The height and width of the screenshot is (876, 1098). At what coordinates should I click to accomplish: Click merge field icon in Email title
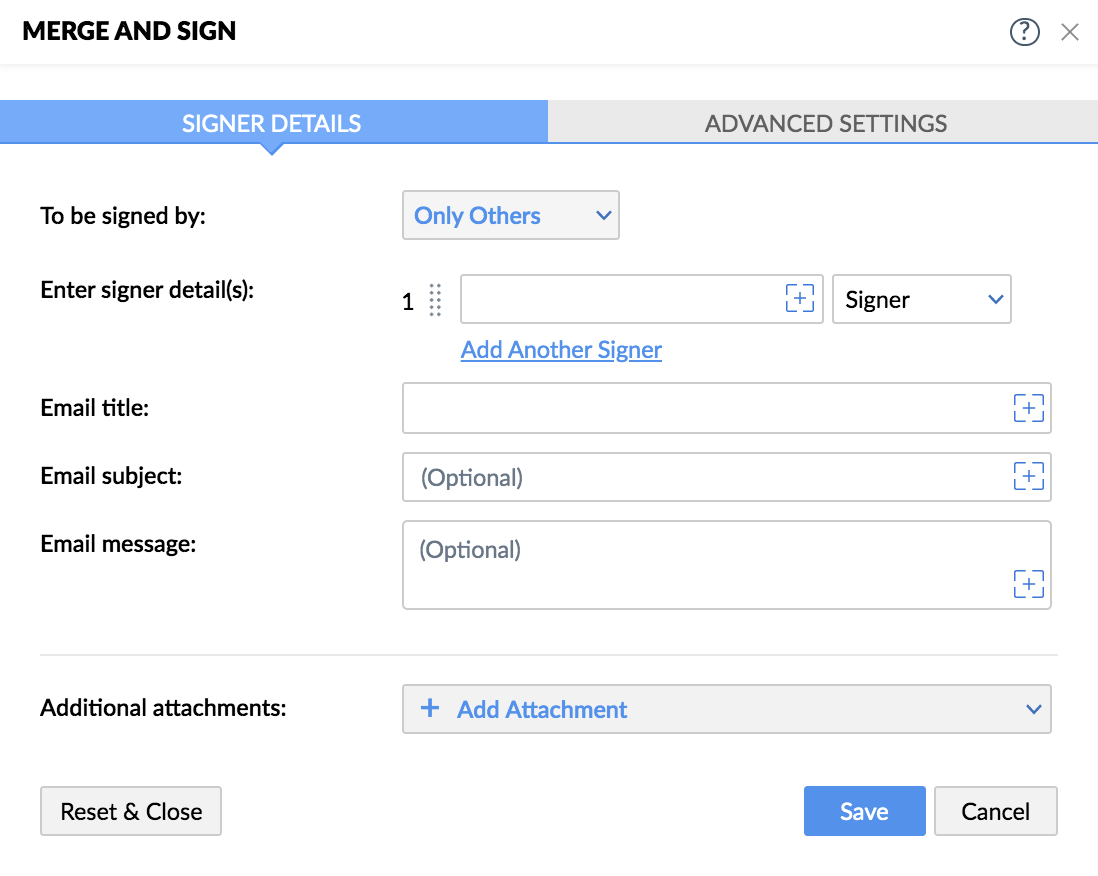click(1029, 408)
